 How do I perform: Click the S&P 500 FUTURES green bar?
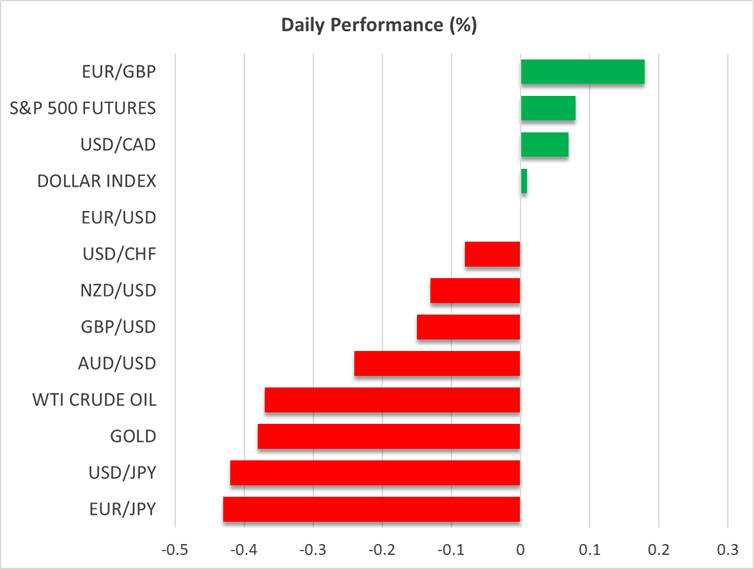pos(548,108)
